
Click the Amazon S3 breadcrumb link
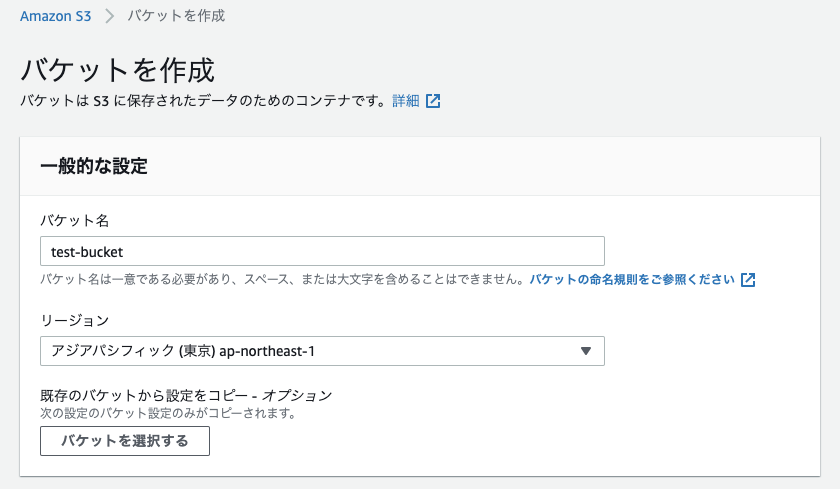coord(56,16)
